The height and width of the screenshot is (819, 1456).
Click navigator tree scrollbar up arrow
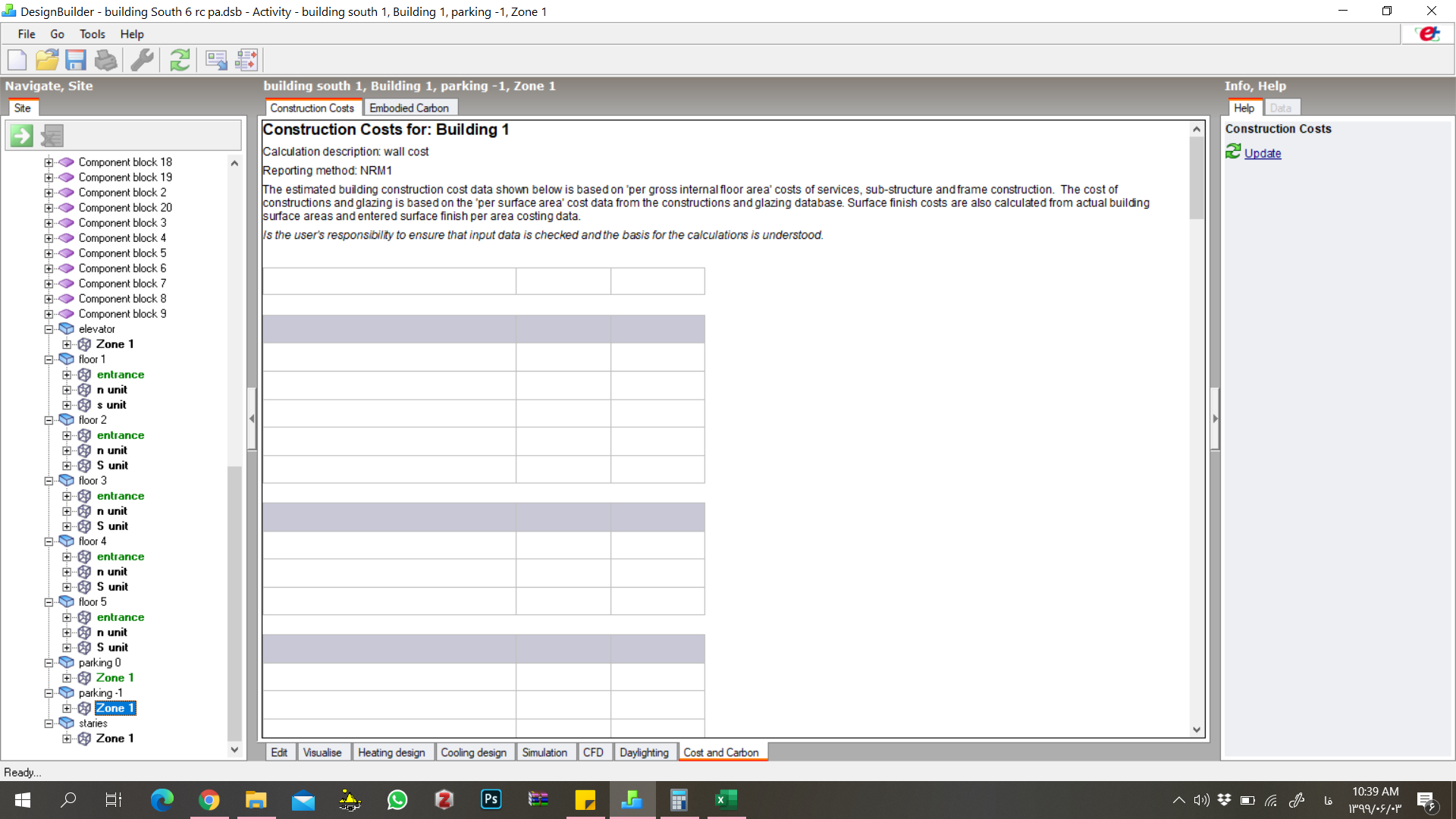[x=234, y=163]
